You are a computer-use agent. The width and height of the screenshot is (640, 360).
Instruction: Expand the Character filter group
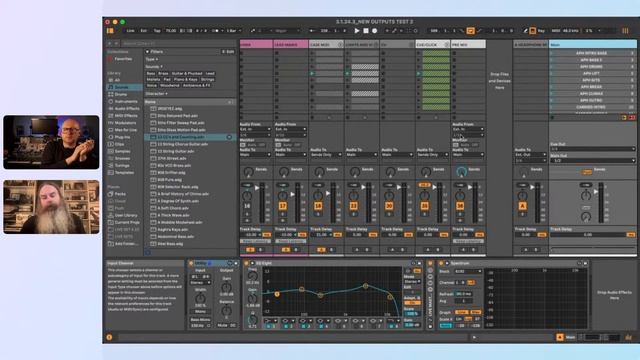click(156, 93)
